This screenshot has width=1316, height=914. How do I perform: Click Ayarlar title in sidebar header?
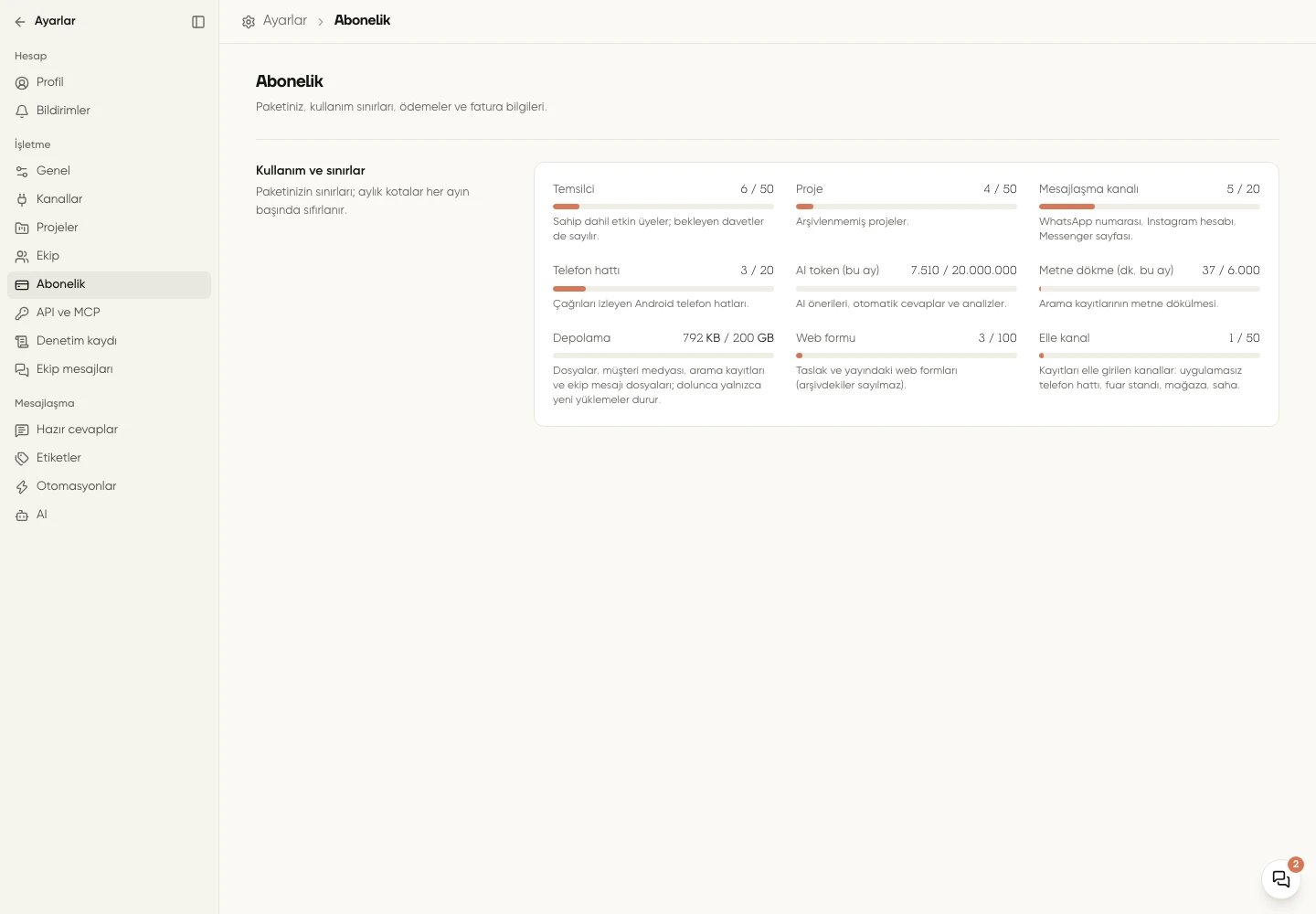point(55,21)
